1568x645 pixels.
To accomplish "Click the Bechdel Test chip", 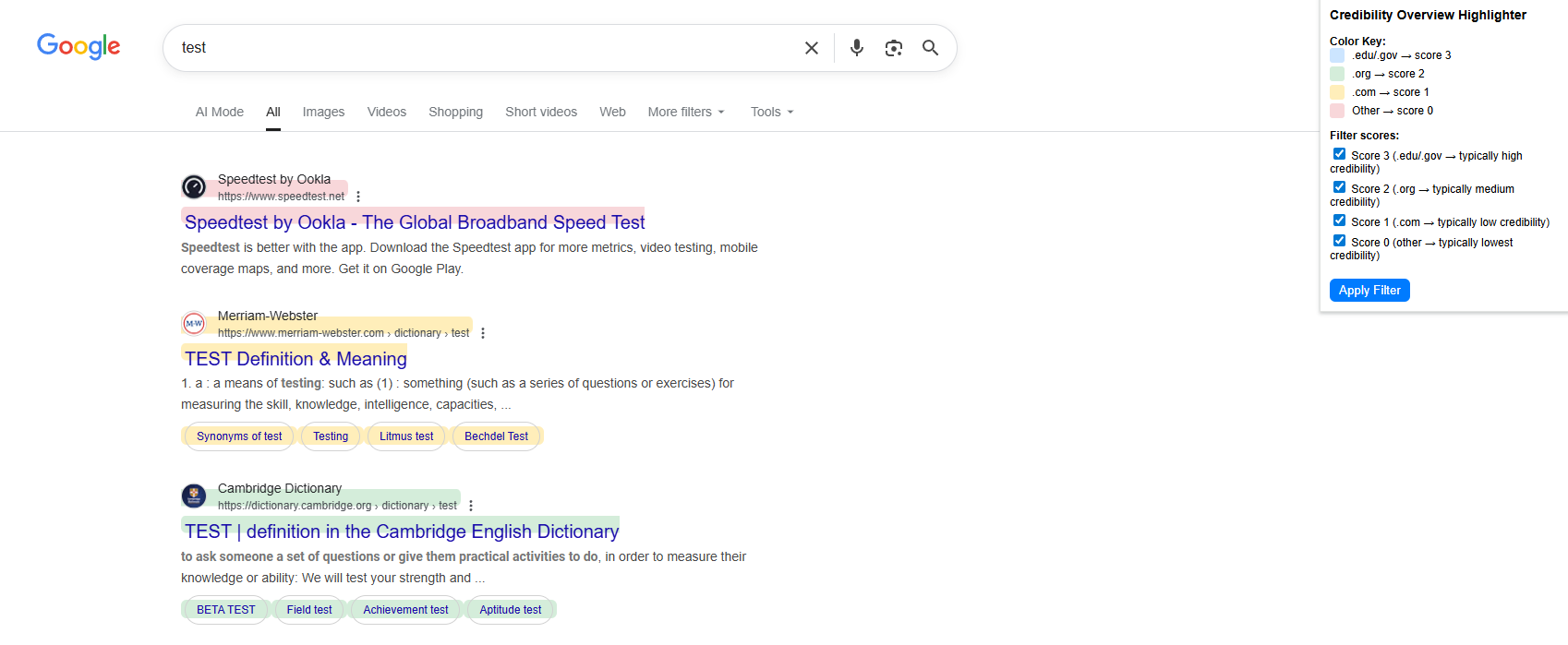I will 497,436.
